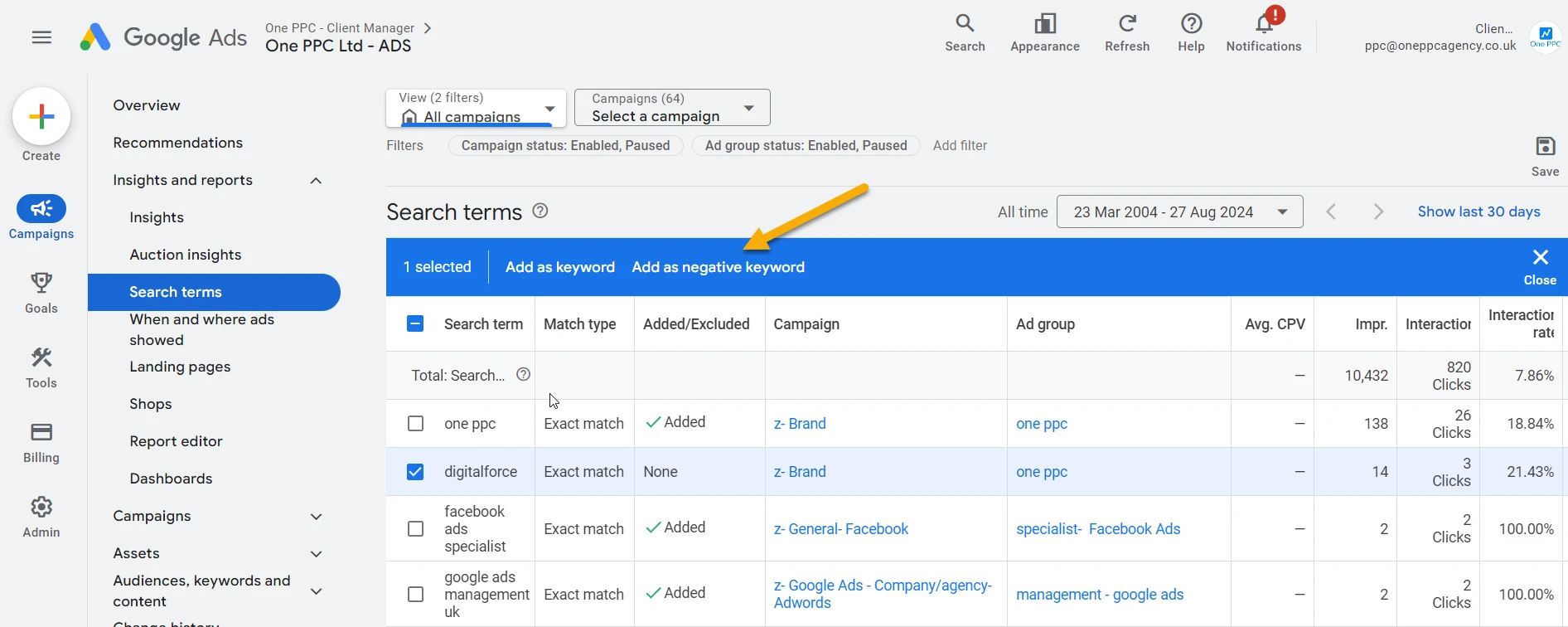Open Overview page
This screenshot has height=627, width=1568.
147,105
